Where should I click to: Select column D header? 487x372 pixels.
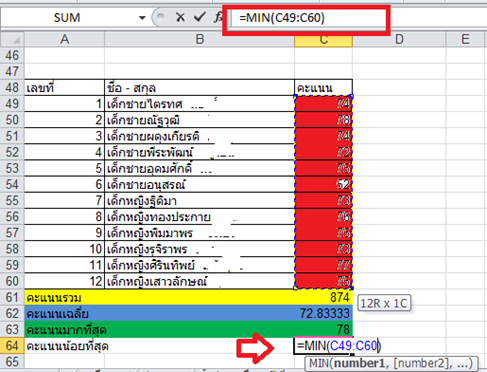click(x=399, y=39)
